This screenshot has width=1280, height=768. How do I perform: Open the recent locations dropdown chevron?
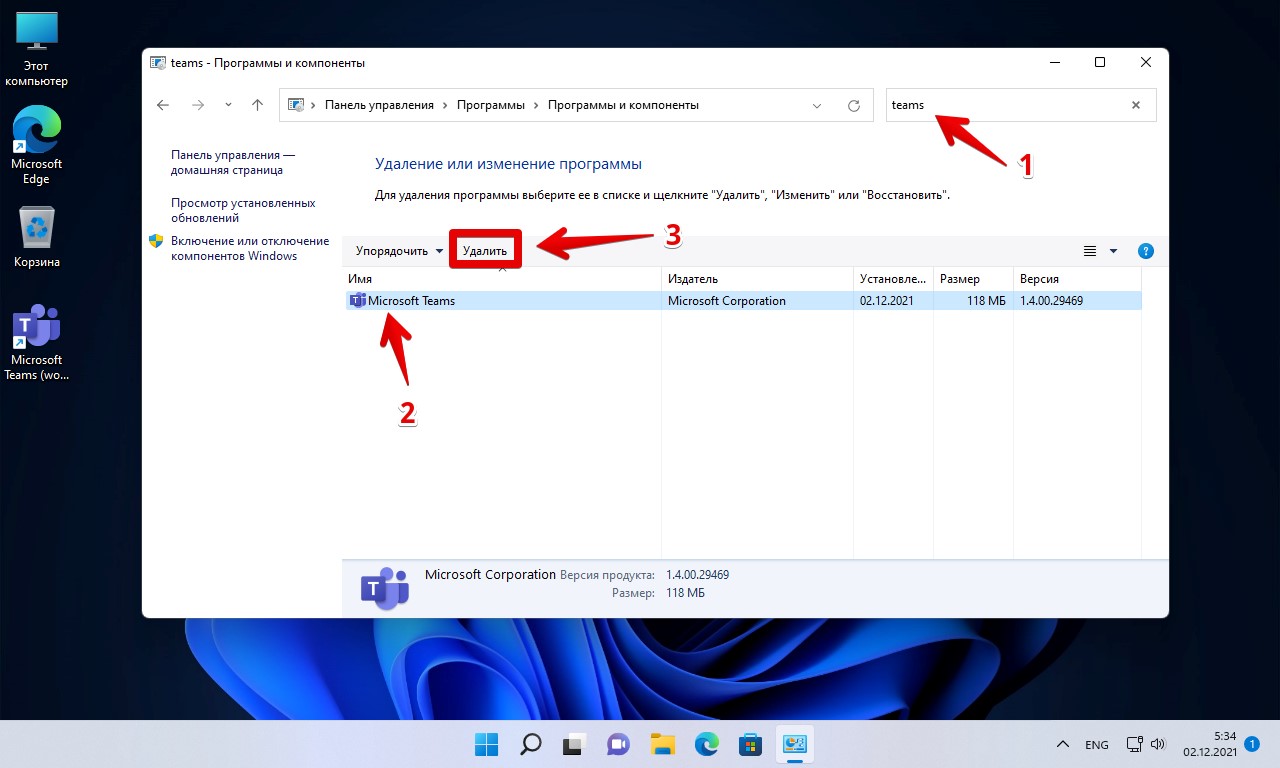(x=228, y=105)
